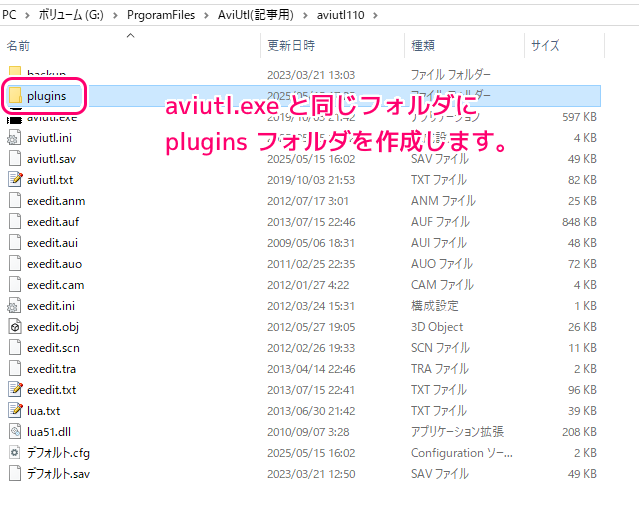
Task: Select exedit.txt file name
Action: [51, 390]
